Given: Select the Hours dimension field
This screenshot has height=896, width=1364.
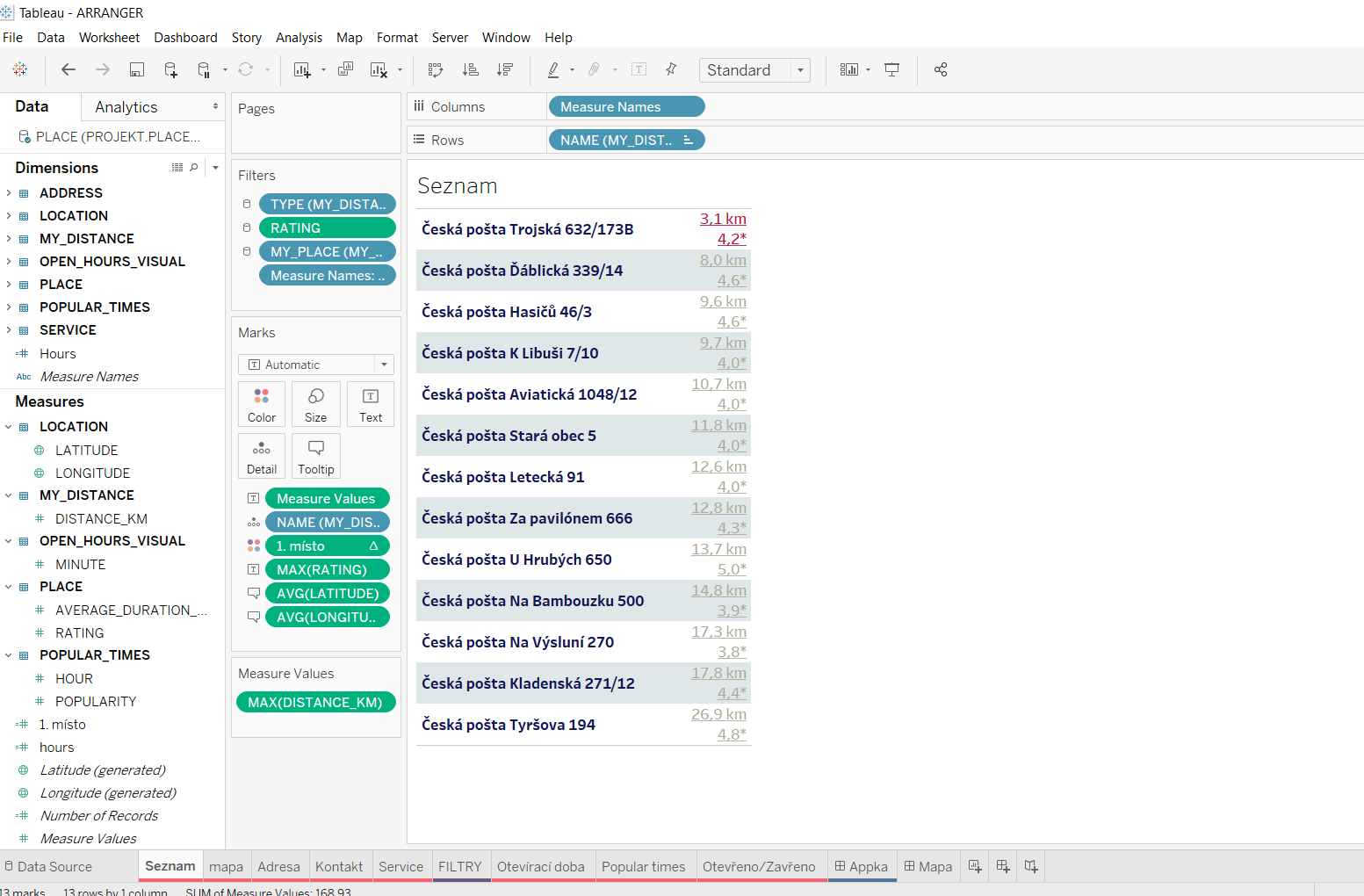Looking at the screenshot, I should click(58, 353).
